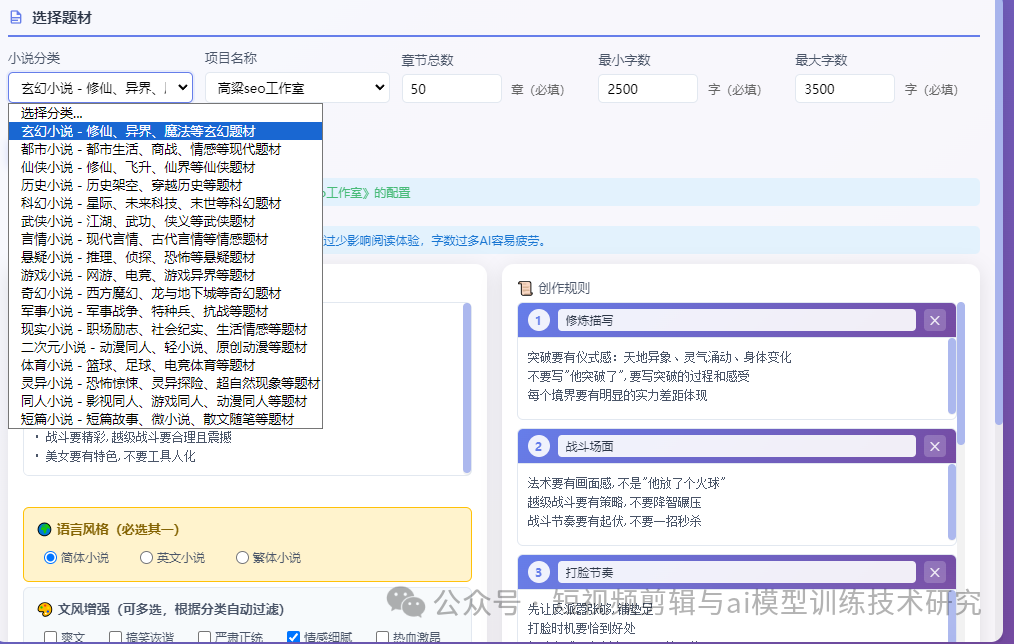This screenshot has width=1014, height=644.
Task: Dismiss the 战斗场面 rule card
Action: click(x=934, y=446)
